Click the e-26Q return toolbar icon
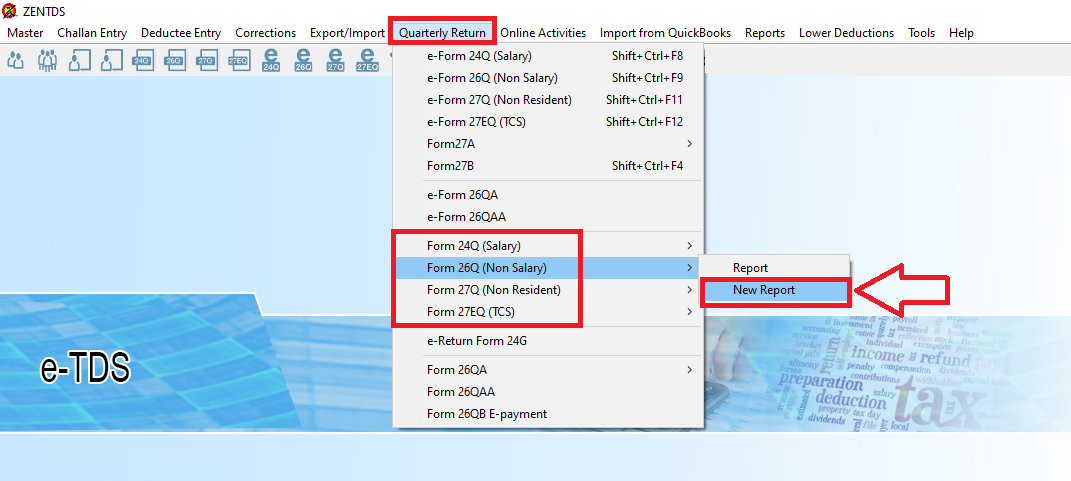The image size is (1071, 481). coord(303,59)
